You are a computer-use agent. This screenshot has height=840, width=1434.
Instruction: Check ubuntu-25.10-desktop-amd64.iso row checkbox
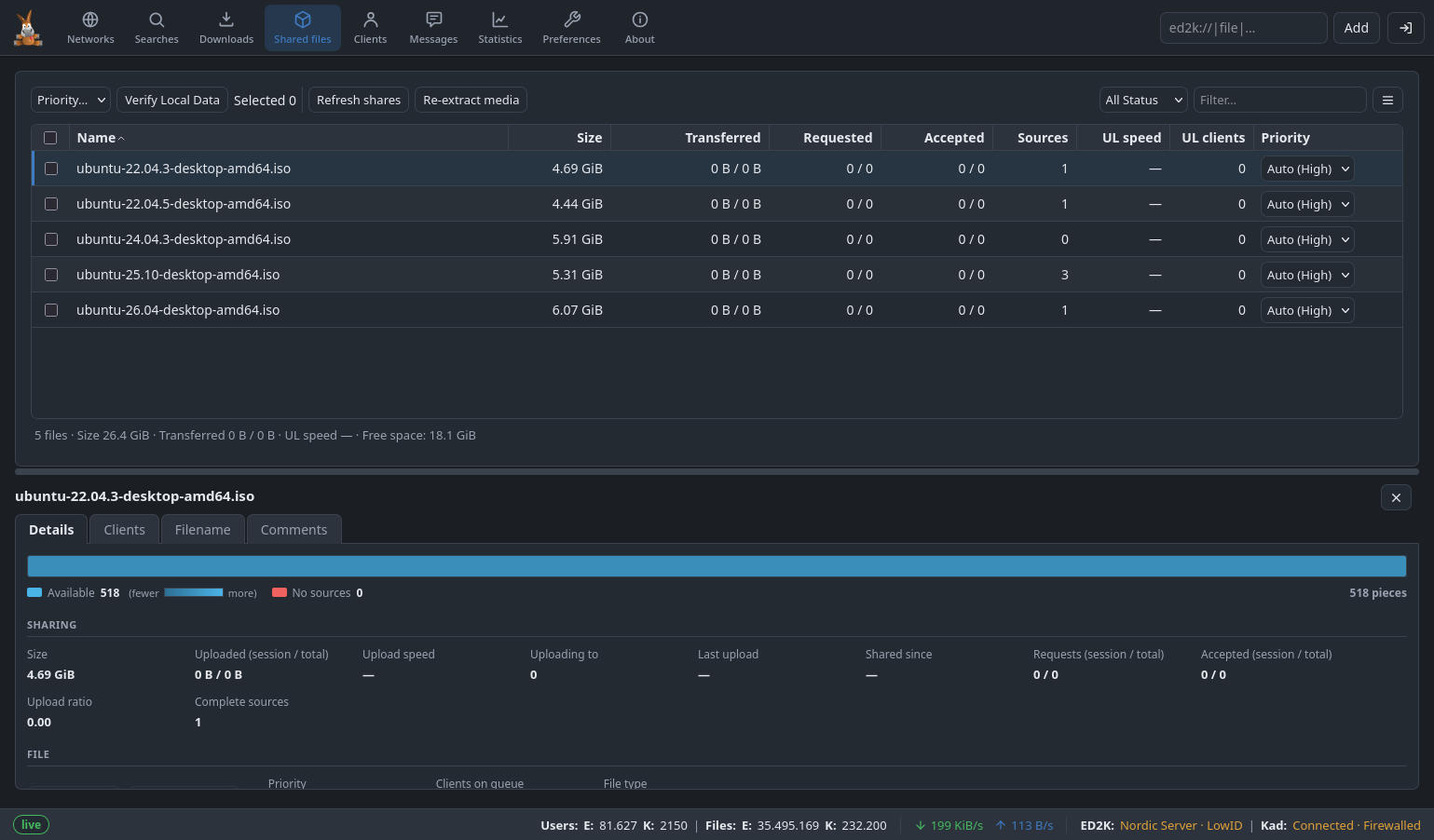pos(51,275)
